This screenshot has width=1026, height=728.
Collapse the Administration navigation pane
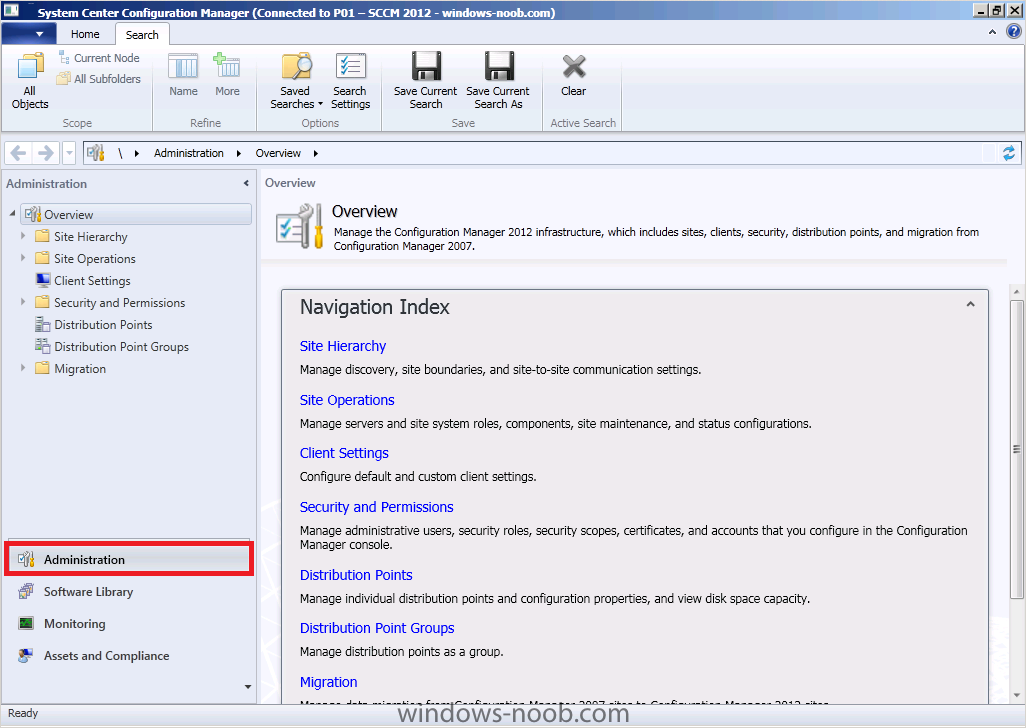click(246, 184)
